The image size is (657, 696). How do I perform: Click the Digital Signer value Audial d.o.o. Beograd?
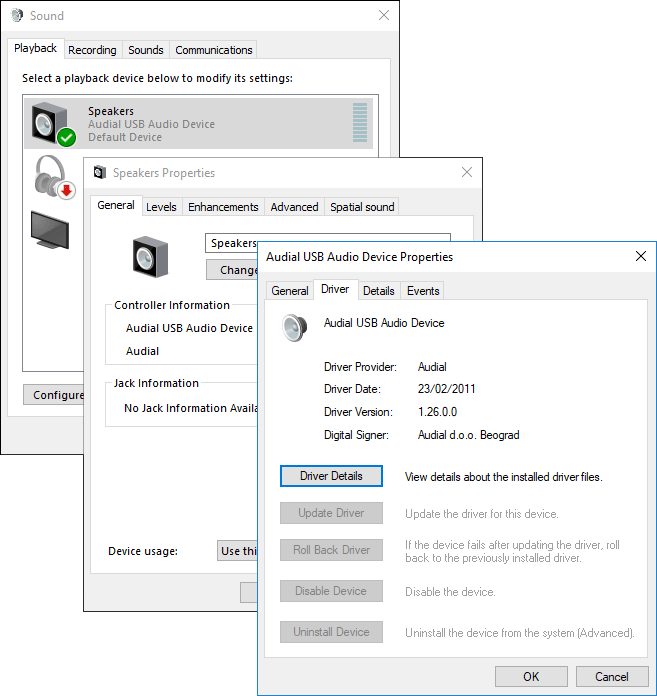(x=468, y=435)
